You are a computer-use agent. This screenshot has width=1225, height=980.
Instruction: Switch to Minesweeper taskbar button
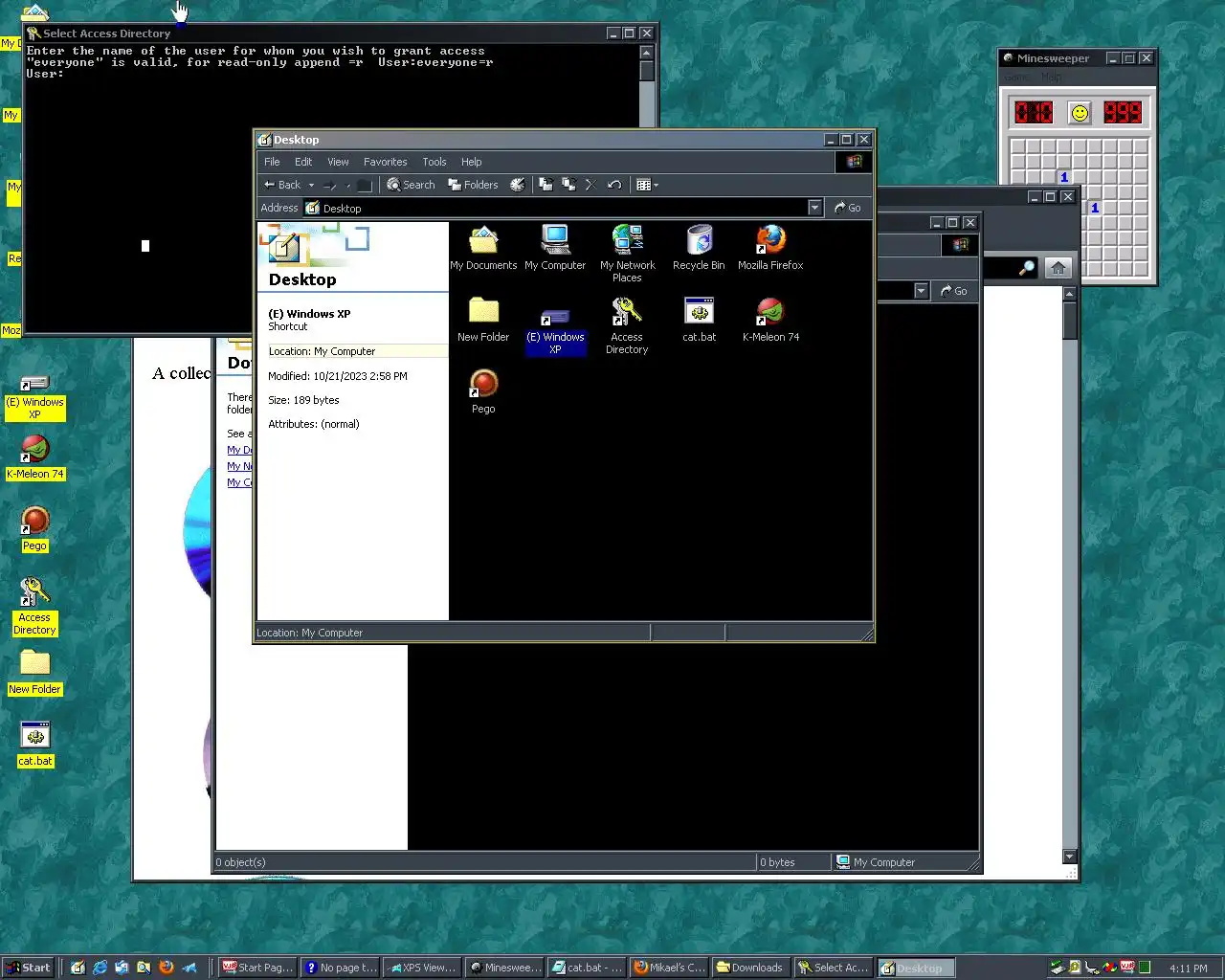click(x=505, y=968)
